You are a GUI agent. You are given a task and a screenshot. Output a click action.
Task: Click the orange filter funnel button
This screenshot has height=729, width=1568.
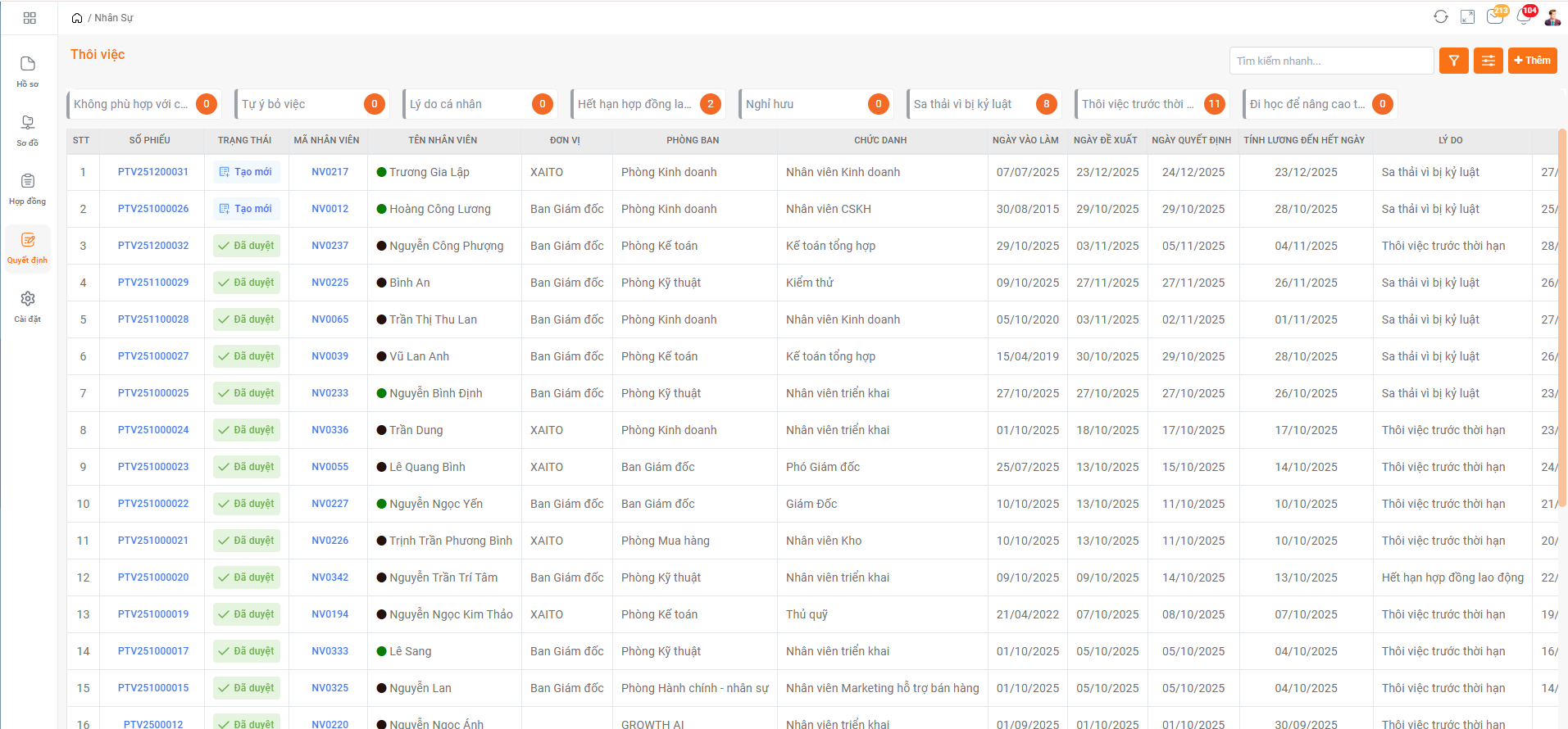1453,61
